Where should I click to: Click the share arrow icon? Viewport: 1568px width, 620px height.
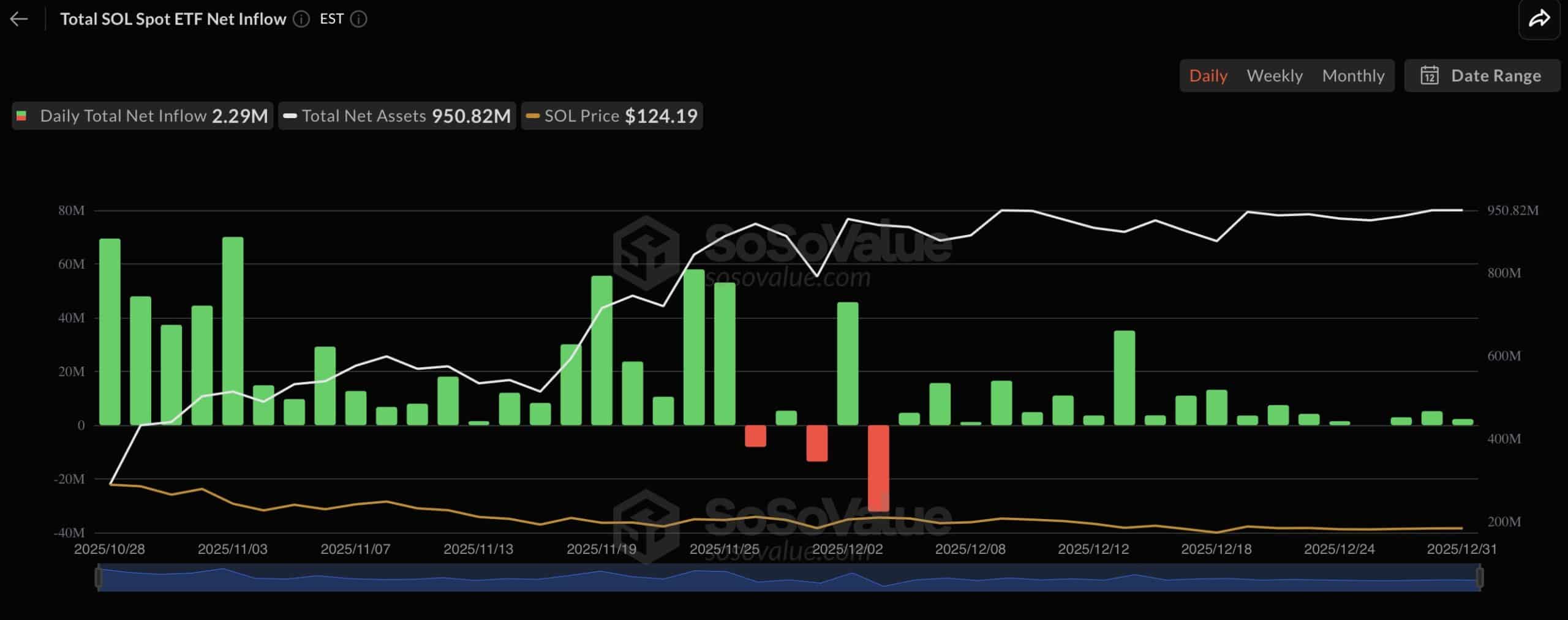coord(1539,19)
